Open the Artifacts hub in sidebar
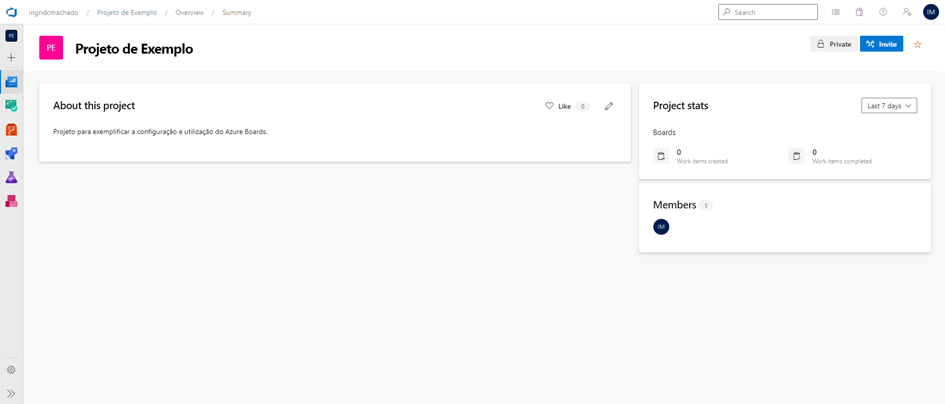The height and width of the screenshot is (404, 945). (x=11, y=201)
